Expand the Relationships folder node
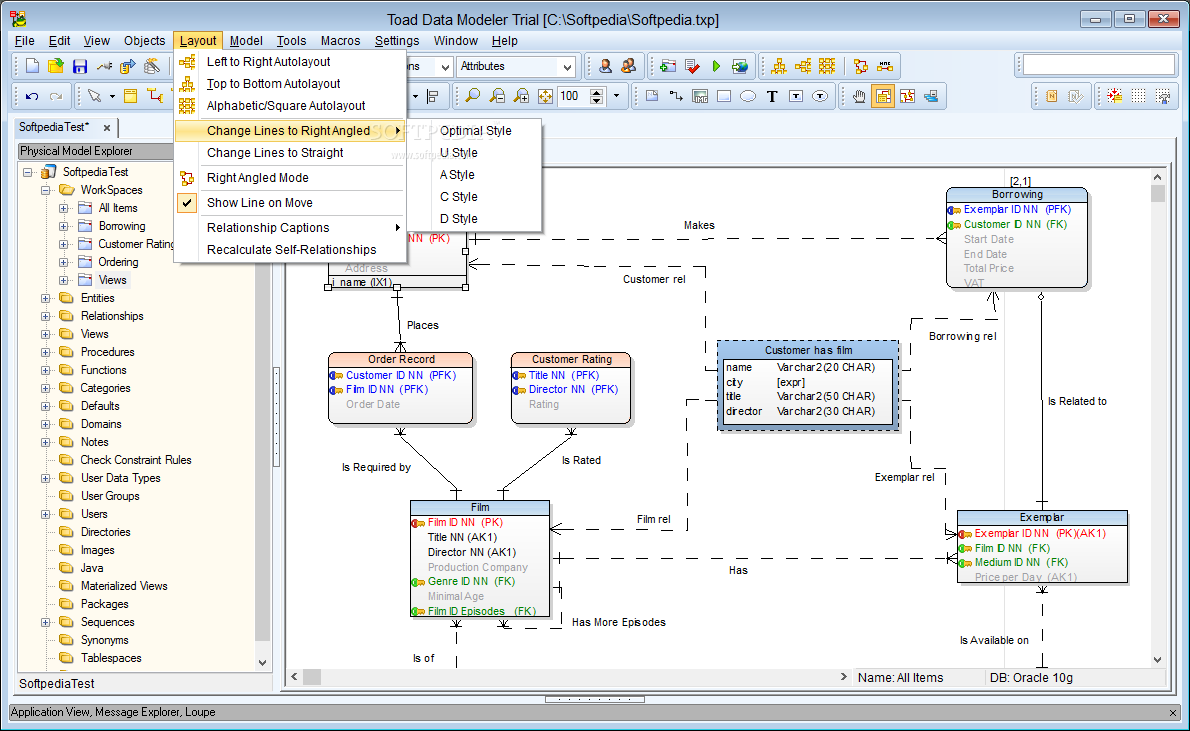The height and width of the screenshot is (731, 1190). pyautogui.click(x=46, y=317)
